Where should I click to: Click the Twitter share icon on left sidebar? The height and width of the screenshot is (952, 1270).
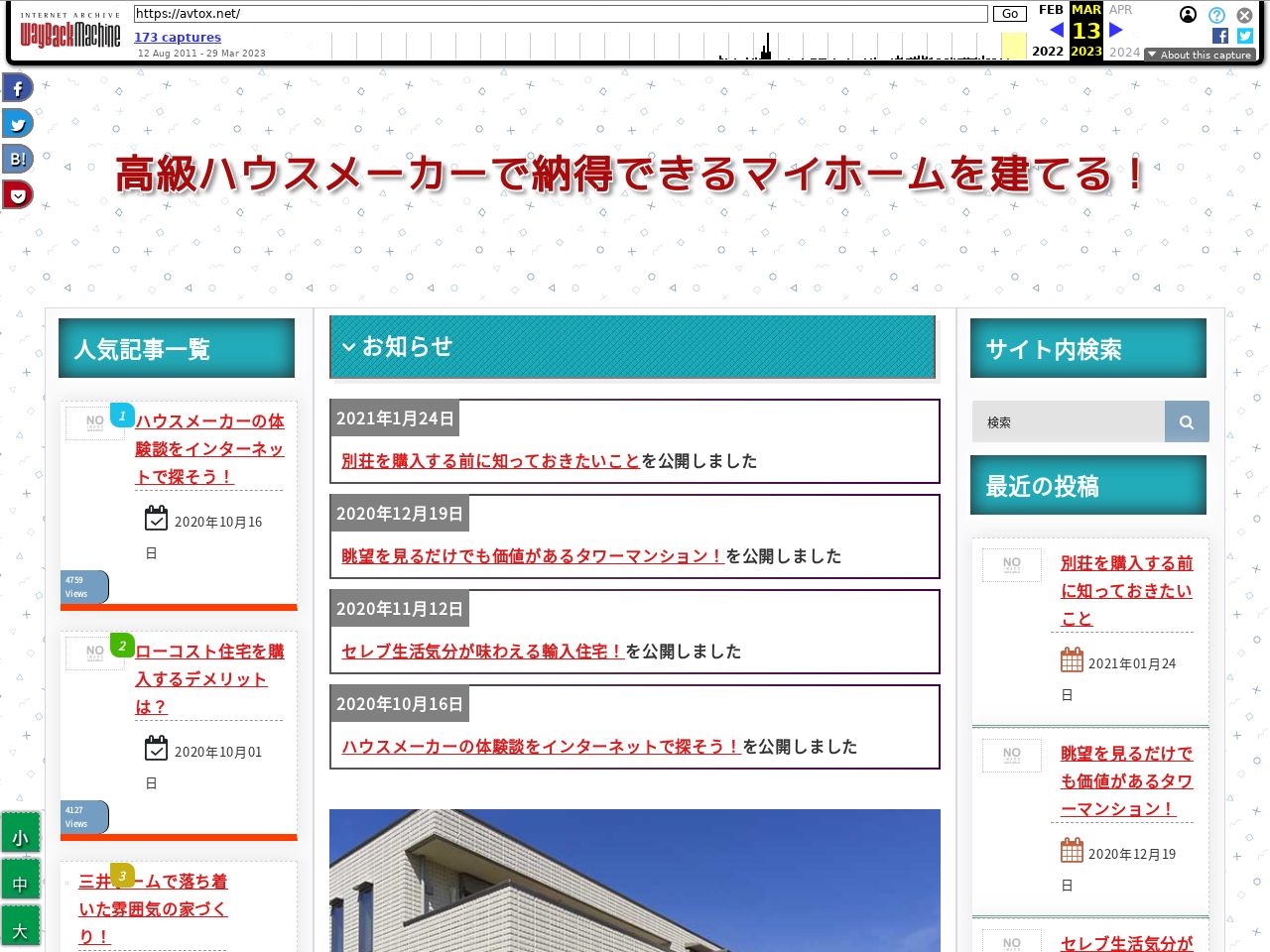pyautogui.click(x=18, y=124)
